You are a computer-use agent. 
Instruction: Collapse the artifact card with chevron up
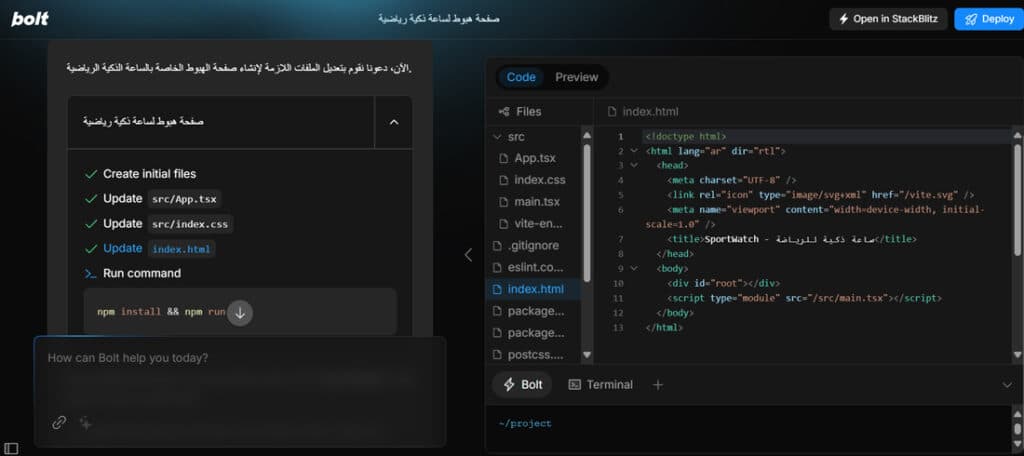(394, 122)
